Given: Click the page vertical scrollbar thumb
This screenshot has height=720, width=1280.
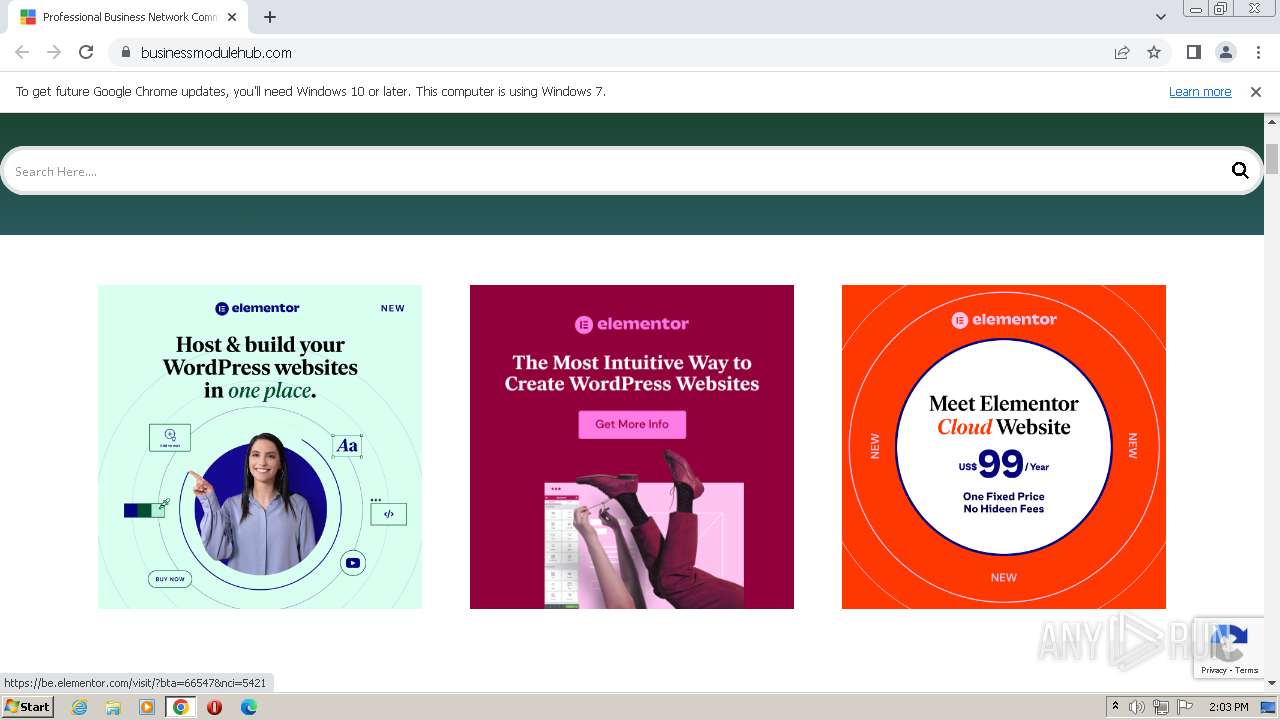Looking at the screenshot, I should point(1272,159).
